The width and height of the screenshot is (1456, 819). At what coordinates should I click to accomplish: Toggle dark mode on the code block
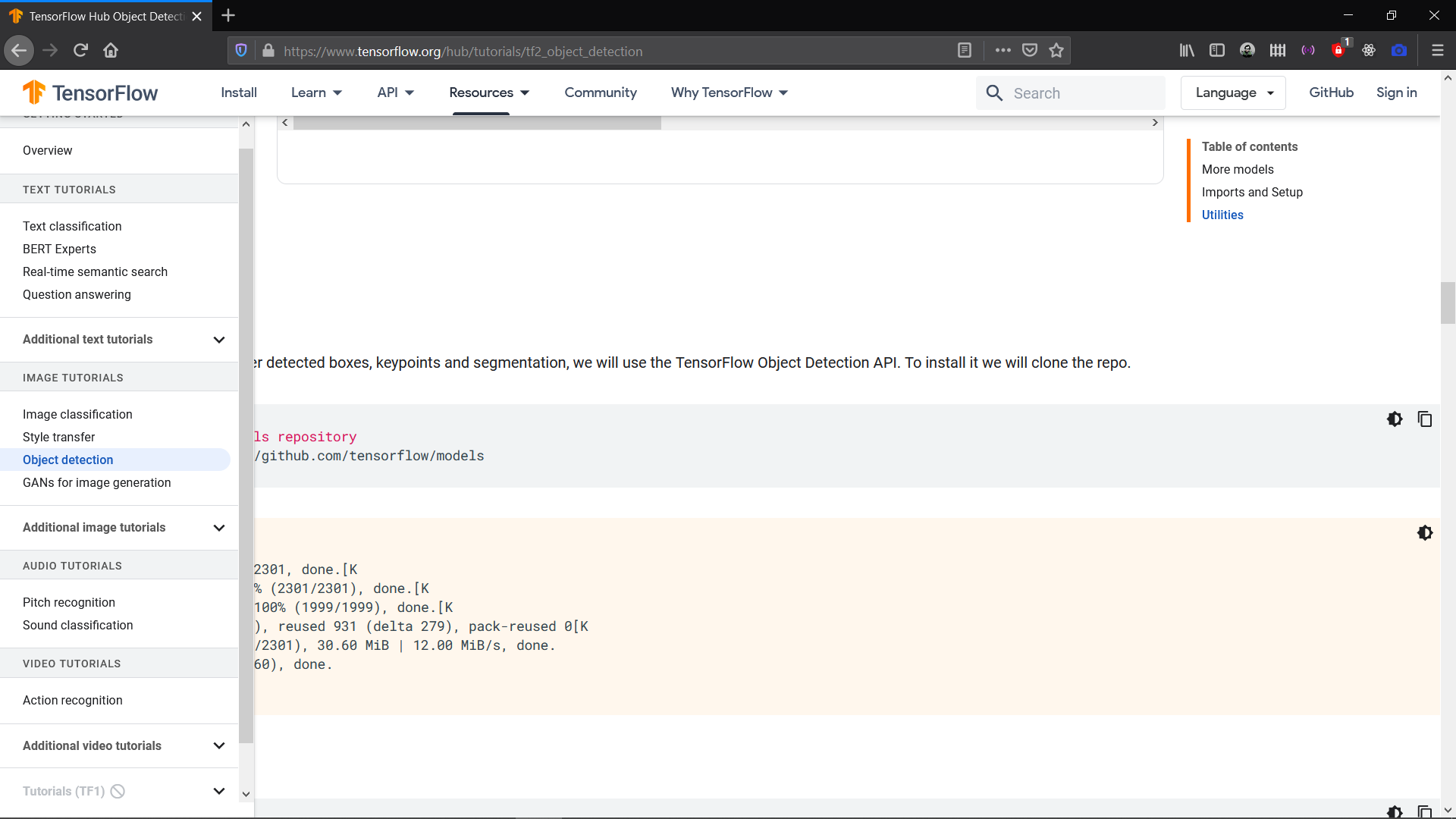1395,419
